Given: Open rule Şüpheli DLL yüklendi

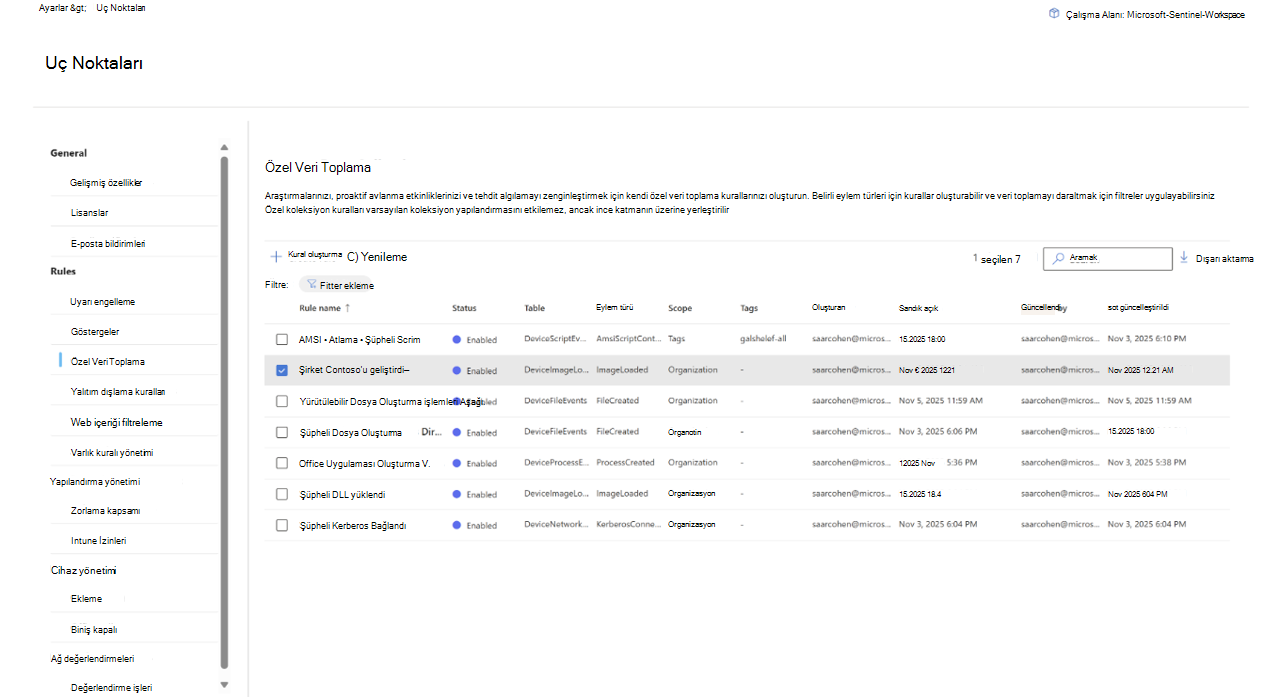Looking at the screenshot, I should pyautogui.click(x=342, y=494).
